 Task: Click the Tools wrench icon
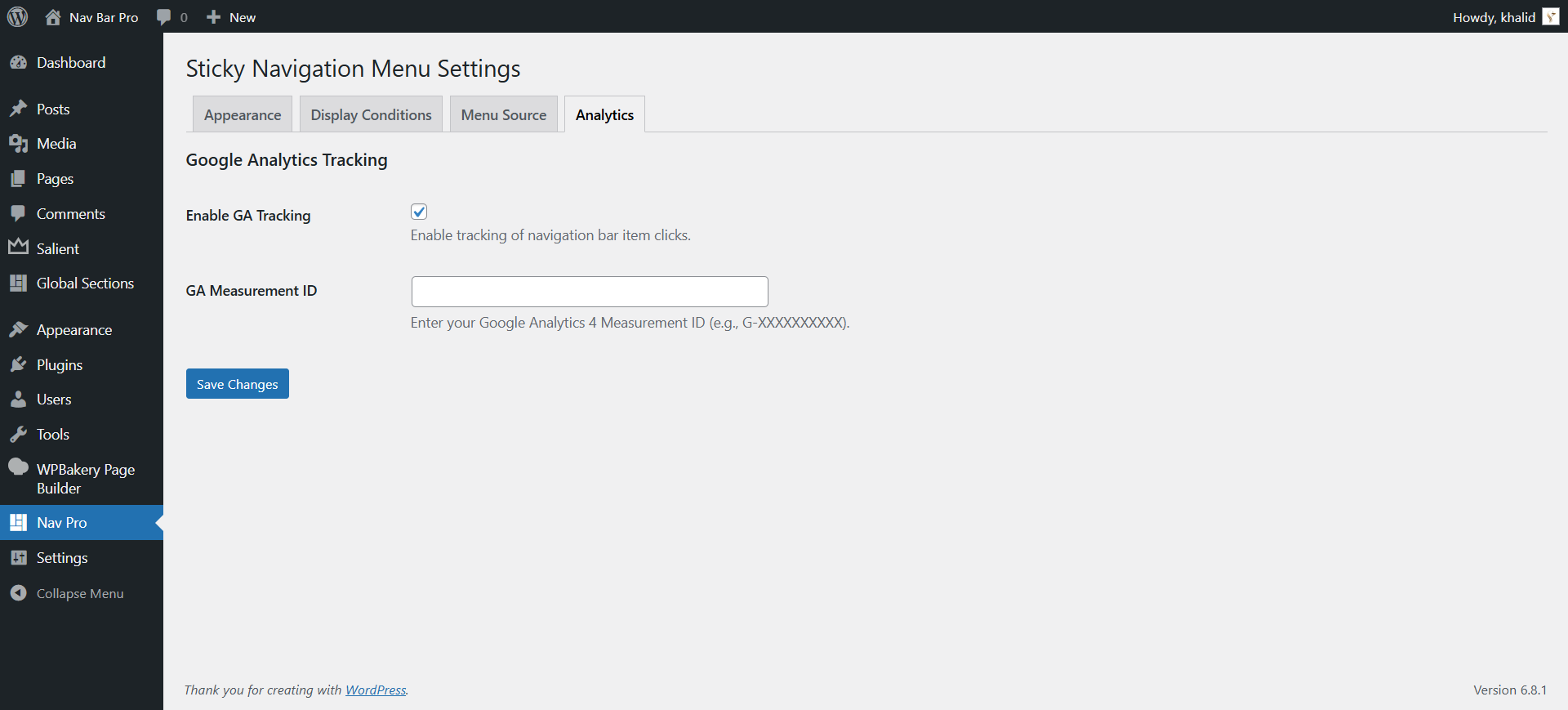pyautogui.click(x=18, y=434)
